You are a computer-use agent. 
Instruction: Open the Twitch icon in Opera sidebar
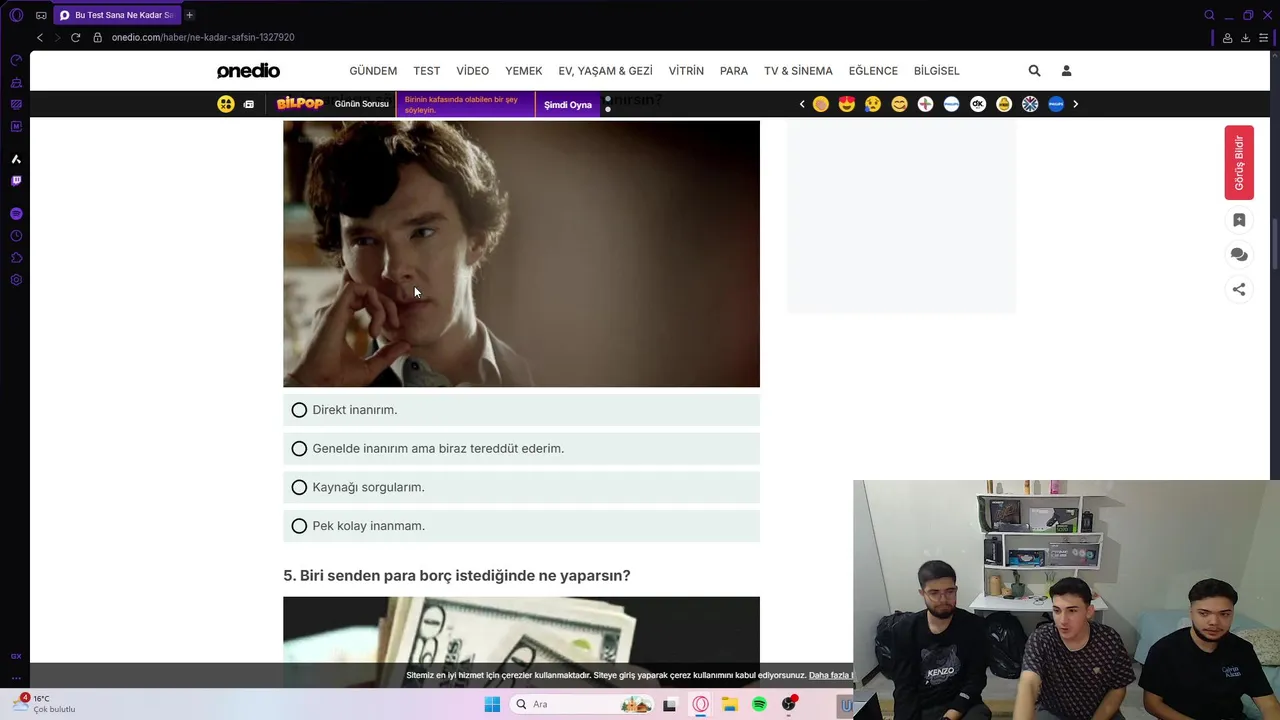(16, 181)
